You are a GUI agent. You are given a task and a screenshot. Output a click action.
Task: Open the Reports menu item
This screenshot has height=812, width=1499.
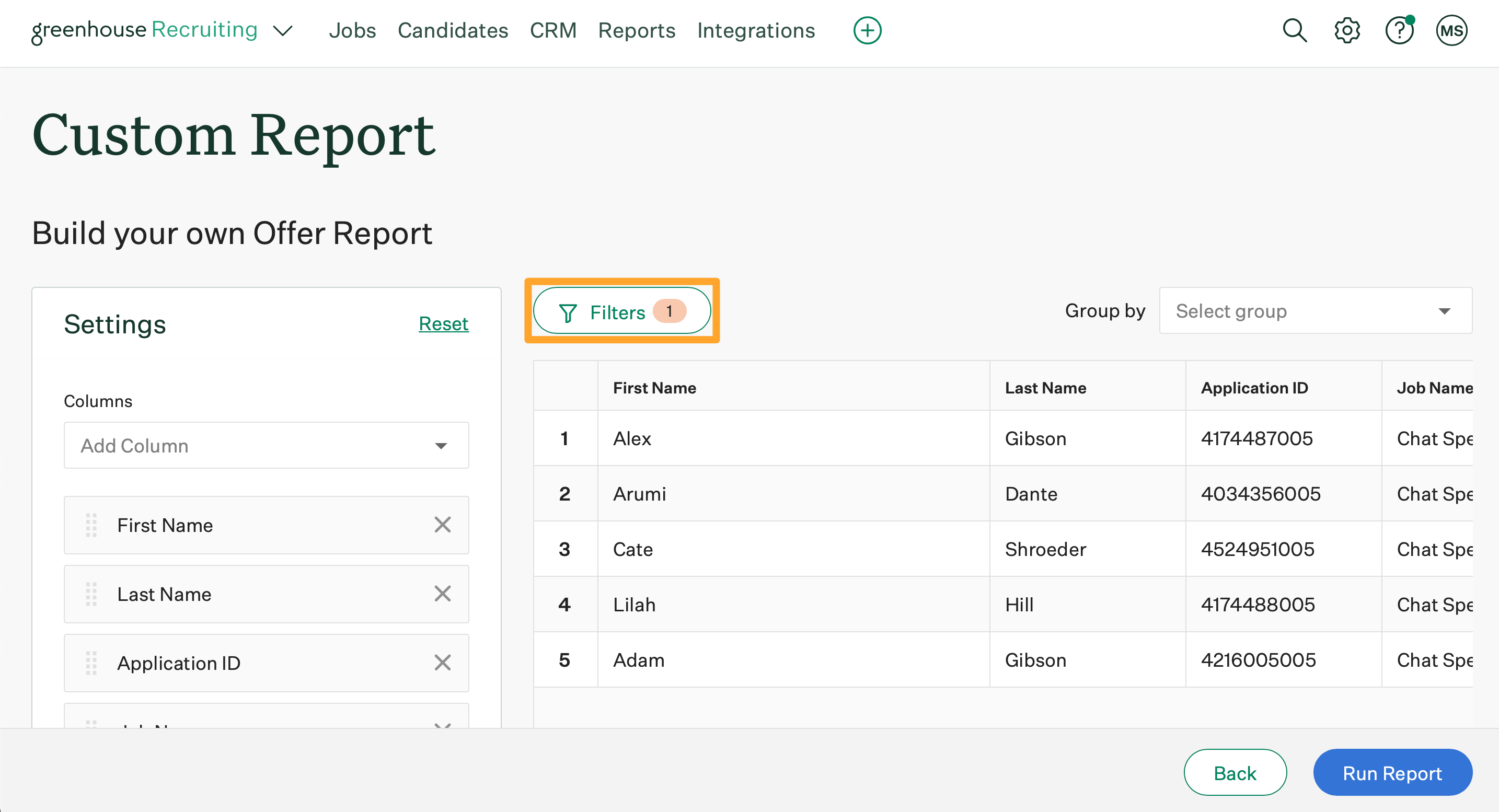(x=637, y=30)
